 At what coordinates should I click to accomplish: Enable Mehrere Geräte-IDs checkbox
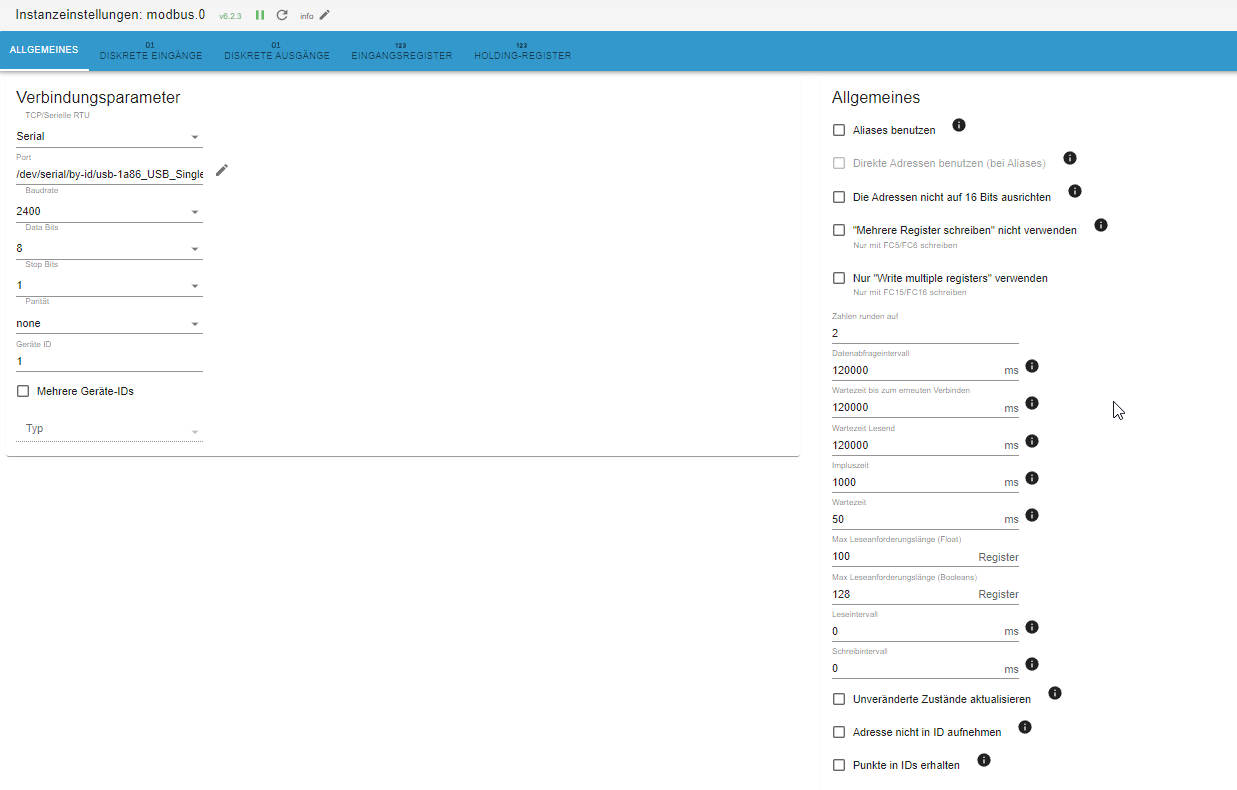23,391
